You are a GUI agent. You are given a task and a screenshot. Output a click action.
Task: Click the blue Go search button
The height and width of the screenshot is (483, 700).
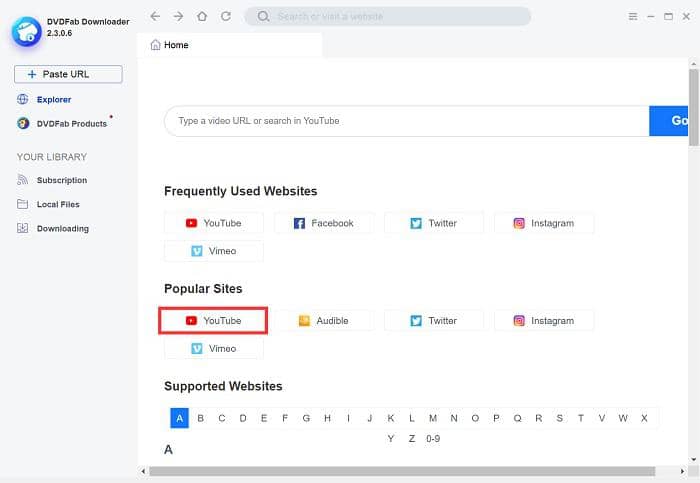click(x=674, y=121)
